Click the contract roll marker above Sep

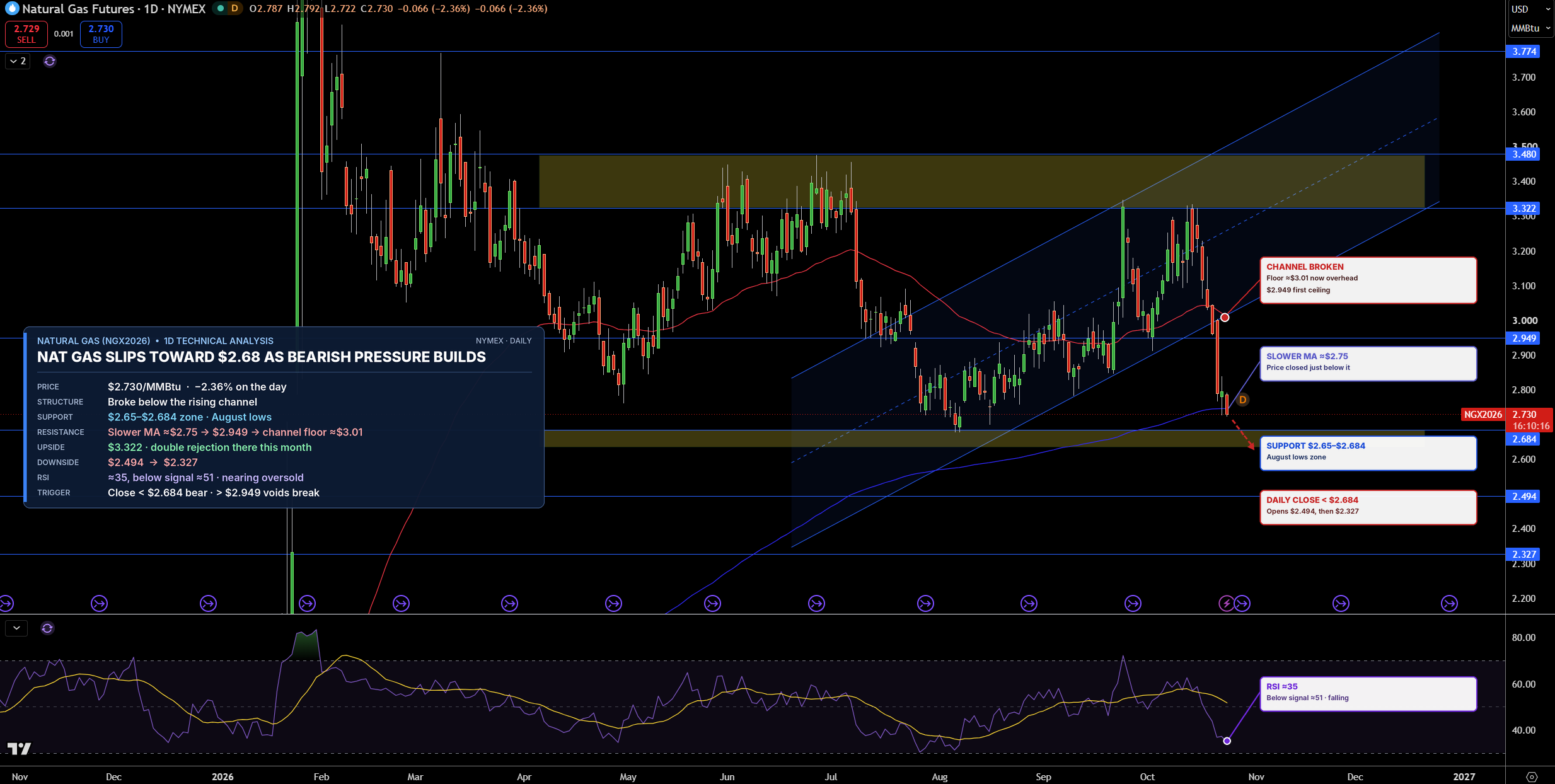coord(1029,604)
